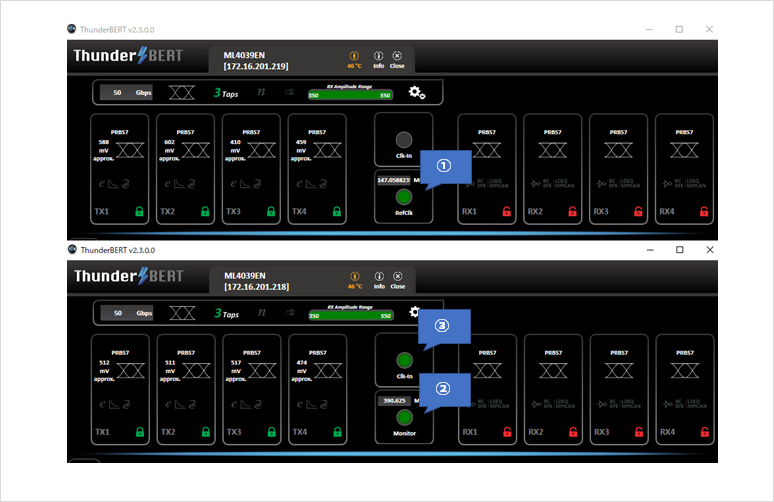Toggle TX3 green lock in .218 window
Viewport: 774px width, 502px height.
pos(271,432)
